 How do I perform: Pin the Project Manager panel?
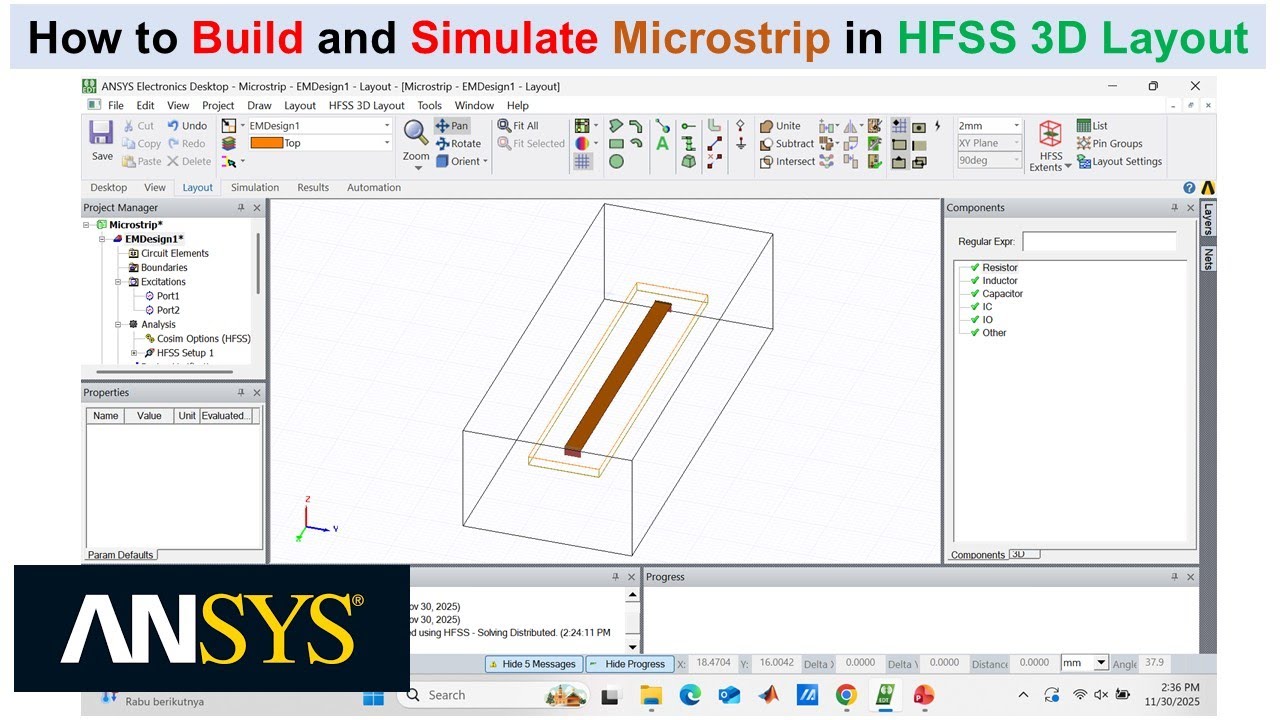tap(240, 208)
